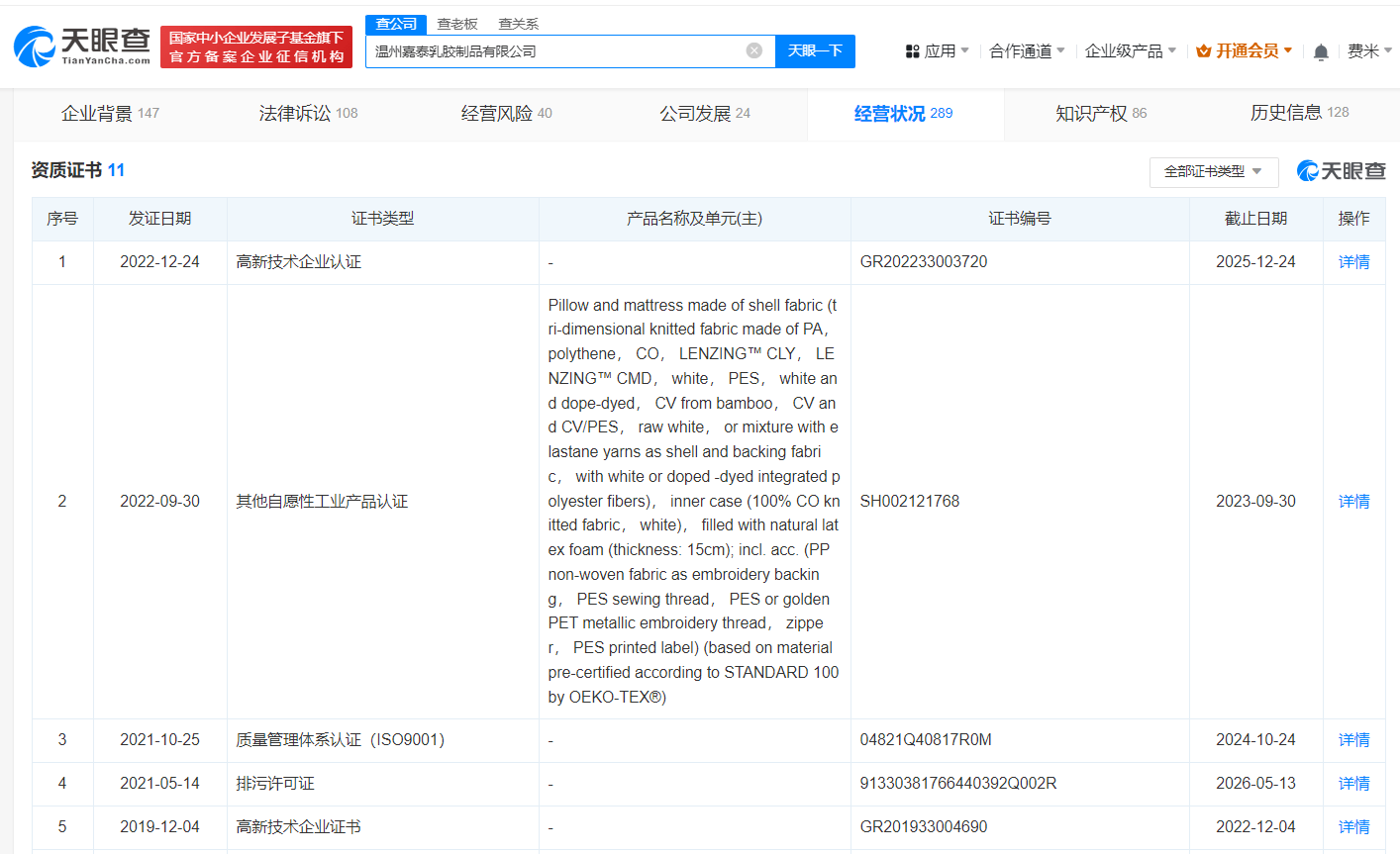Switch to the 知识产权 tab
This screenshot has height=854, width=1400.
[1101, 114]
